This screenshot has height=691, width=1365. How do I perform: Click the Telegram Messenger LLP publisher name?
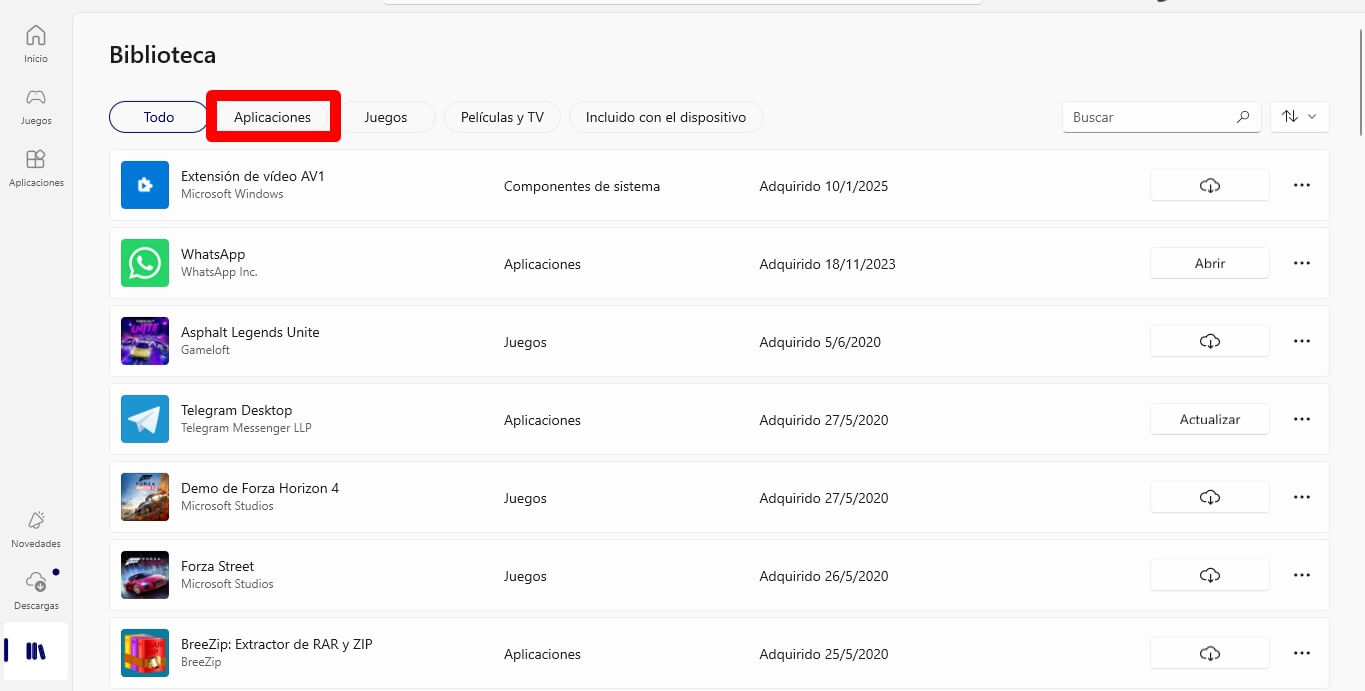tap(246, 428)
